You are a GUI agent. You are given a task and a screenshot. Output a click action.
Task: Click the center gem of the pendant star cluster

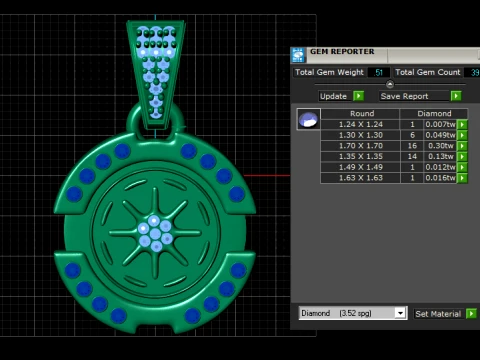pyautogui.click(x=155, y=233)
